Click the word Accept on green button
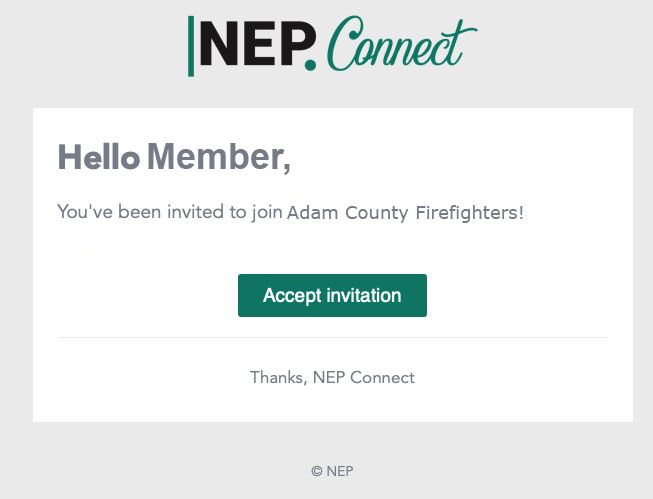The height and width of the screenshot is (499, 653). pos(292,296)
